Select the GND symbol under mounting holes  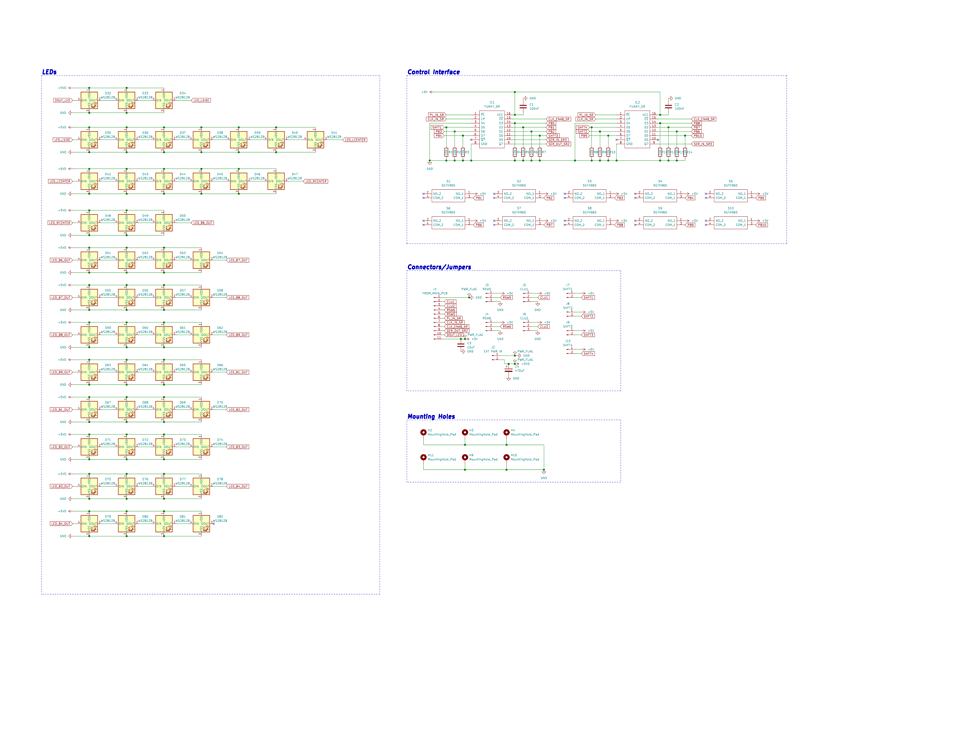(544, 474)
